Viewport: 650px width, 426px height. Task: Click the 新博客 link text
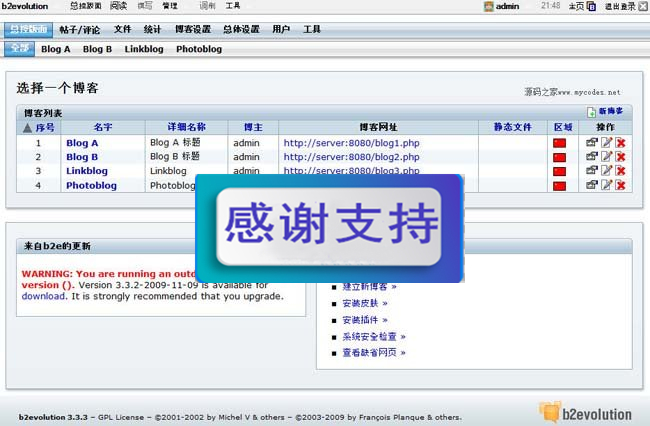coord(611,111)
